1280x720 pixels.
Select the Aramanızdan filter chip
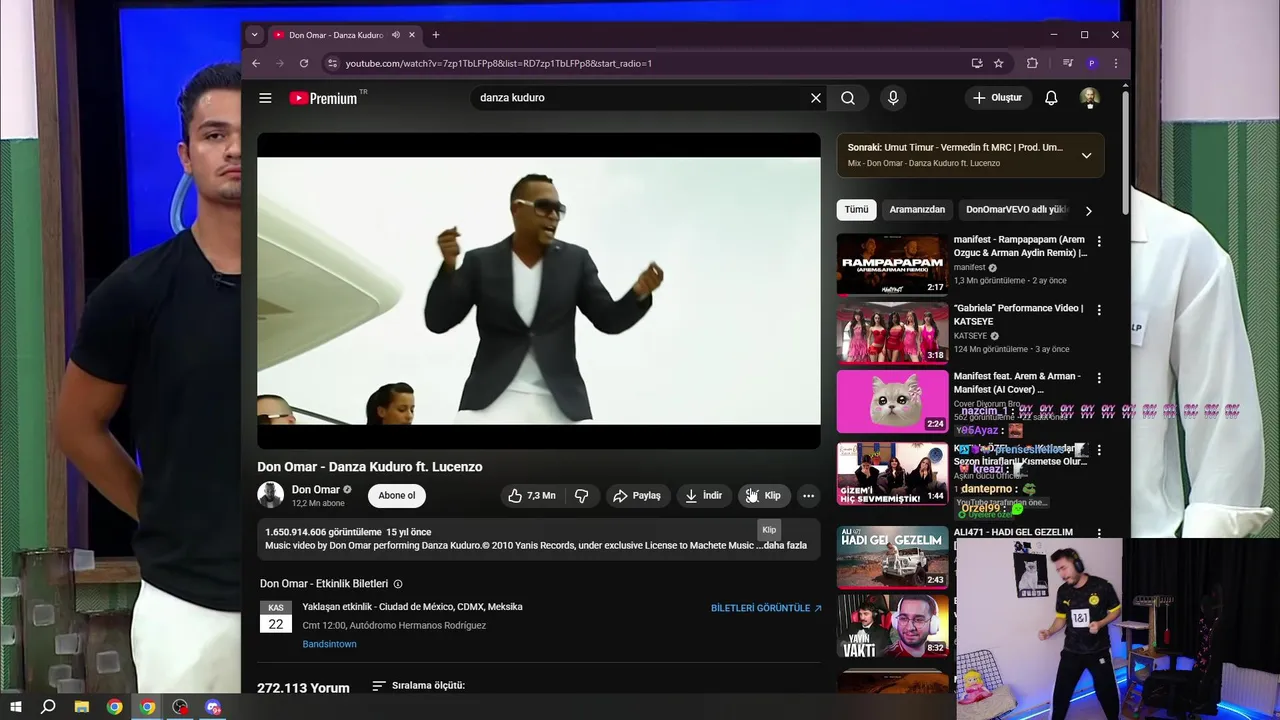coord(917,210)
